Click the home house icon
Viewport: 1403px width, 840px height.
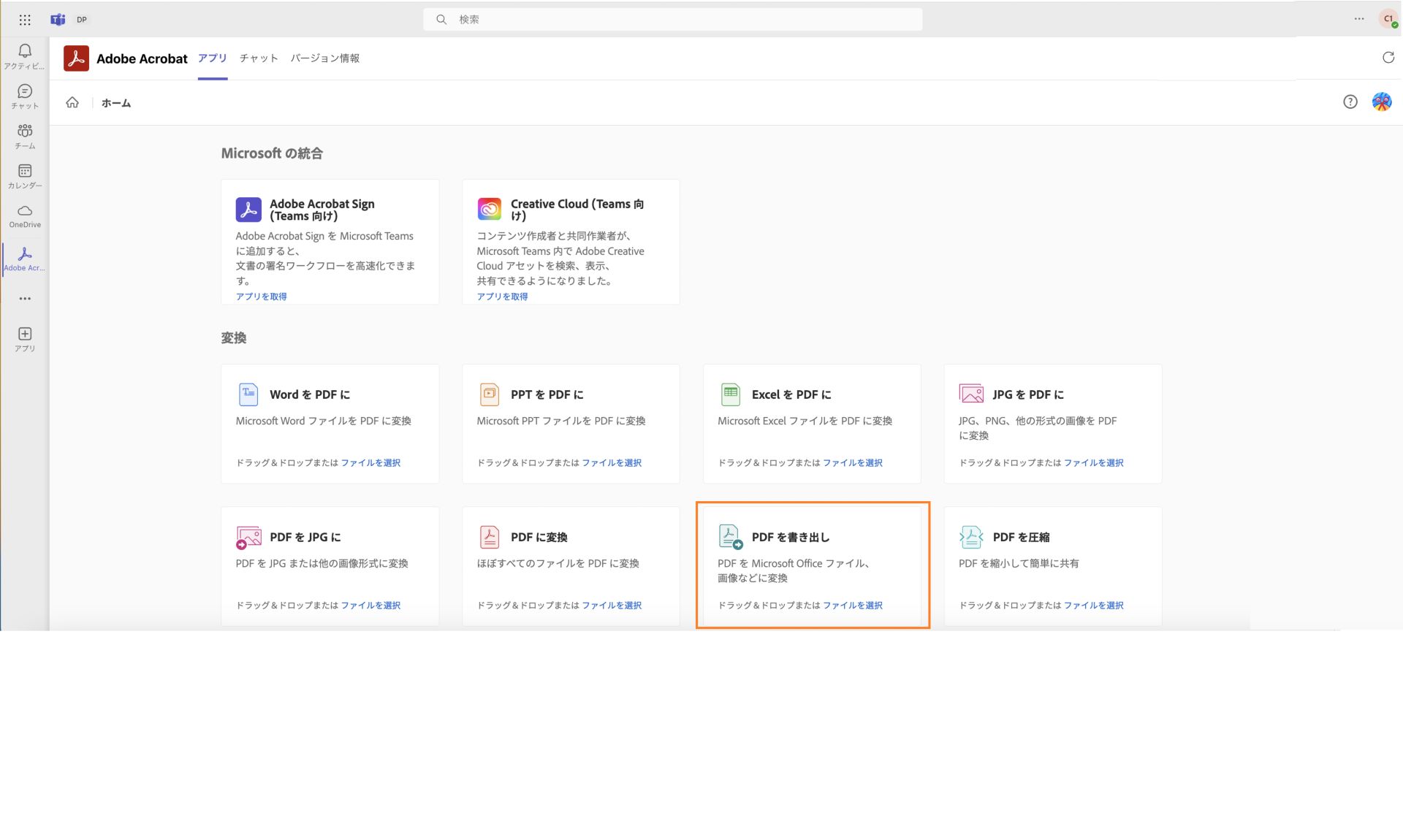pyautogui.click(x=72, y=102)
